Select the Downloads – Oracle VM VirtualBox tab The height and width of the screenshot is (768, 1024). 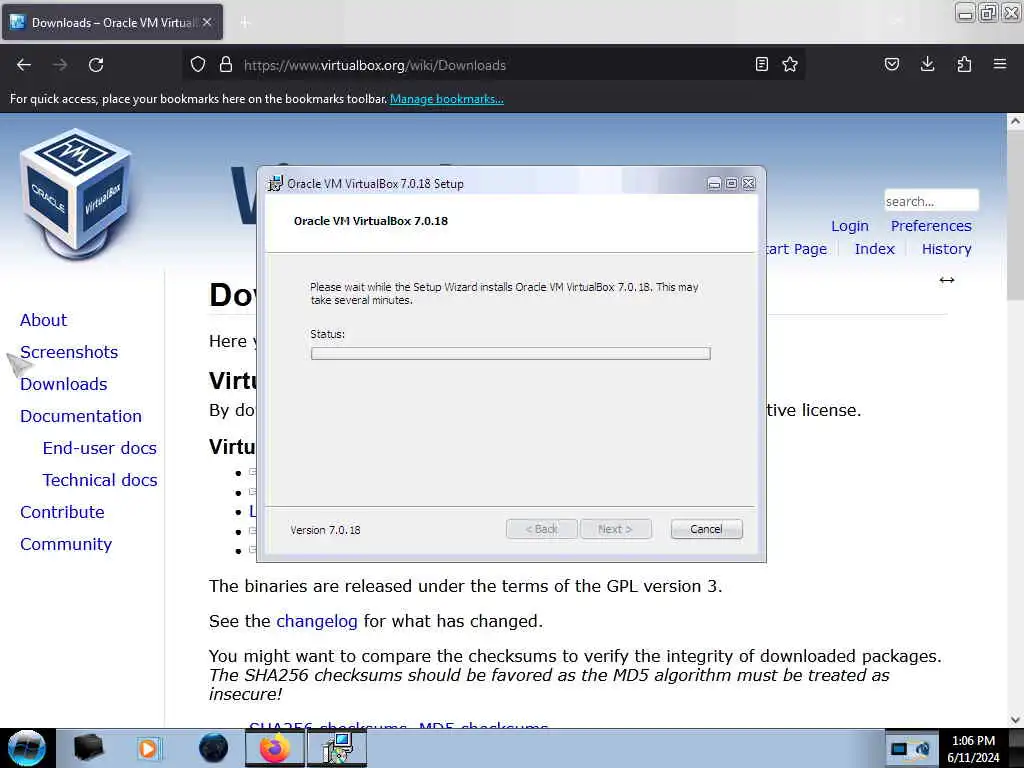(x=112, y=22)
